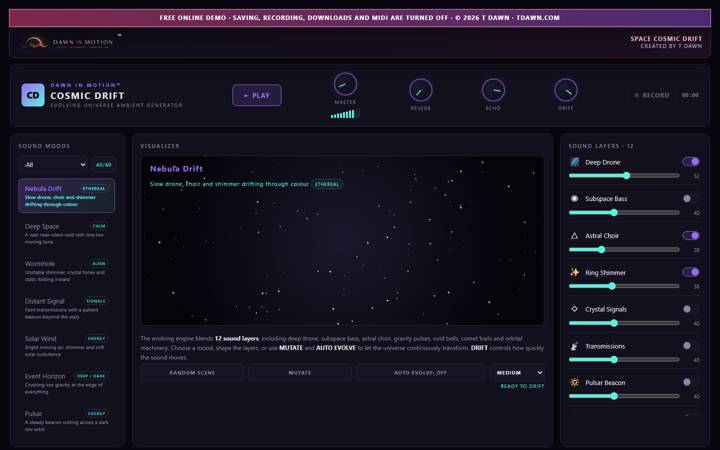This screenshot has height=450, width=720.
Task: Turn off the Deep Drone layer toggle
Action: 691,162
